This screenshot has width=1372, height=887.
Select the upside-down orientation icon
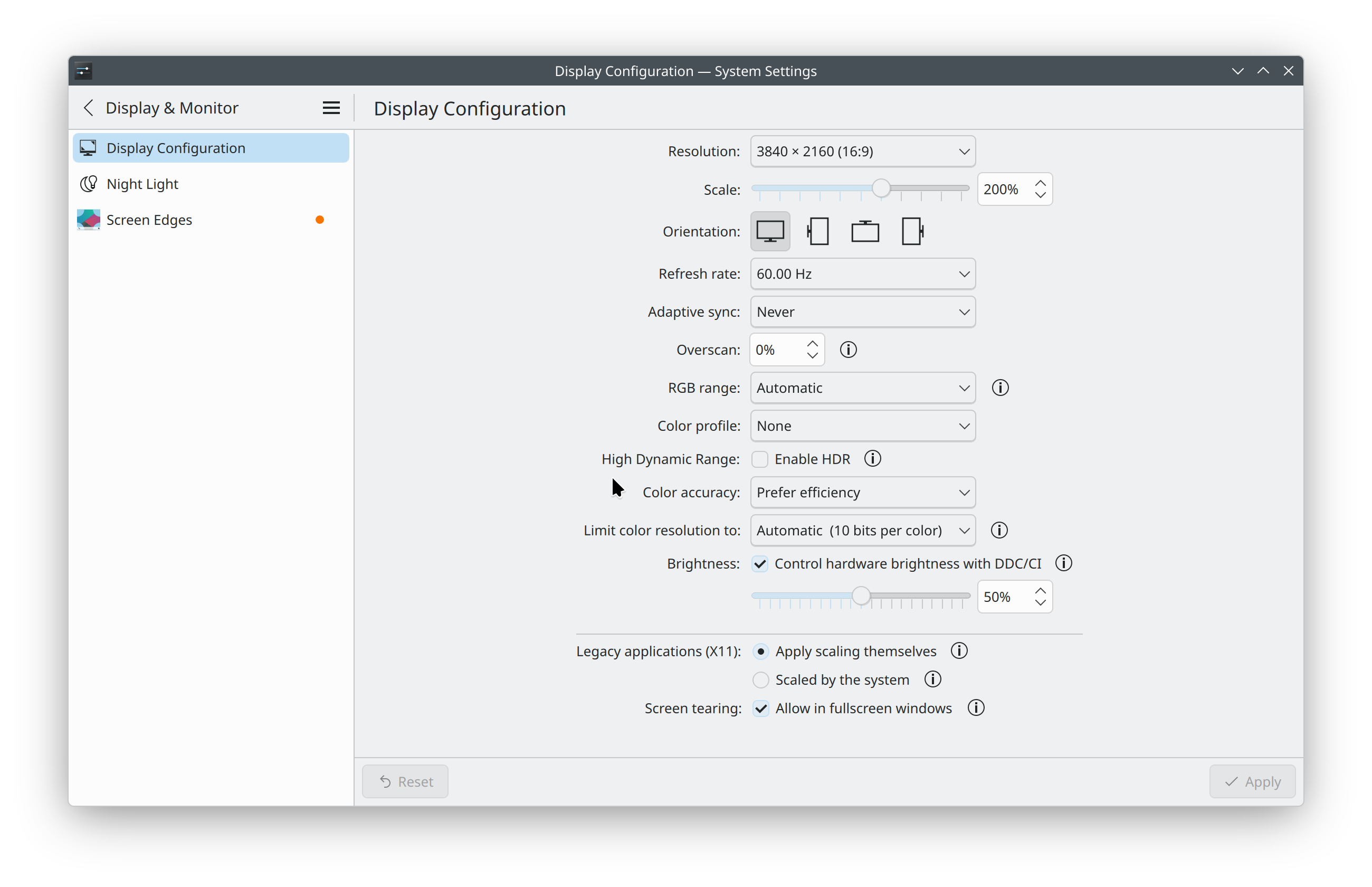point(864,232)
